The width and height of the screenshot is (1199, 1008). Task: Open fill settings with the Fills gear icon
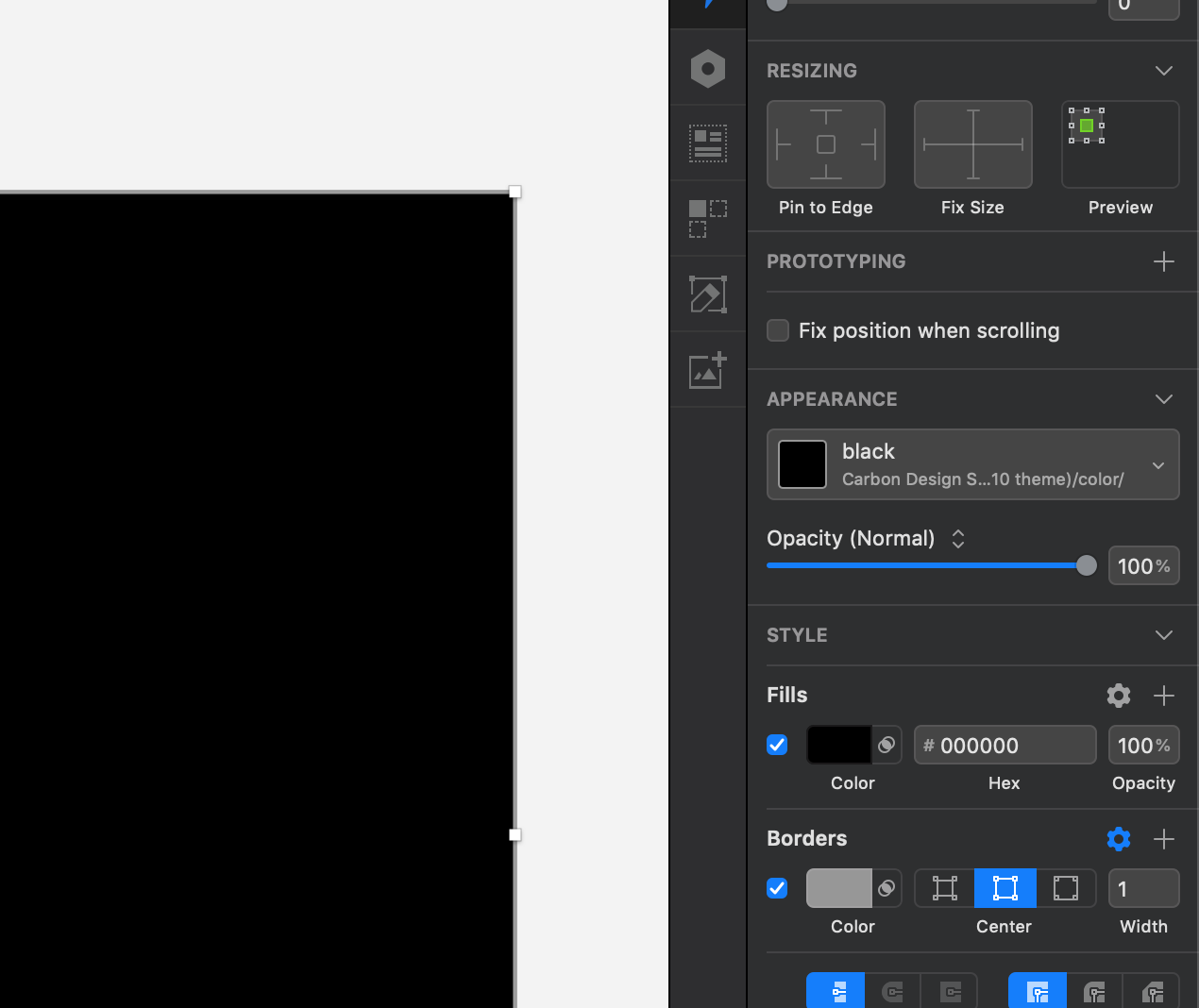click(x=1118, y=696)
